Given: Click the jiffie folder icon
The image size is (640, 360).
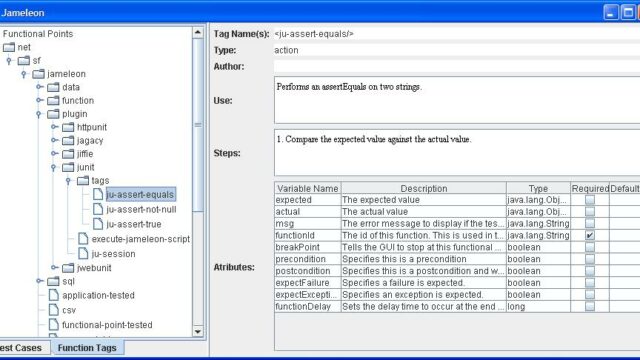Looking at the screenshot, I should click(68, 154).
